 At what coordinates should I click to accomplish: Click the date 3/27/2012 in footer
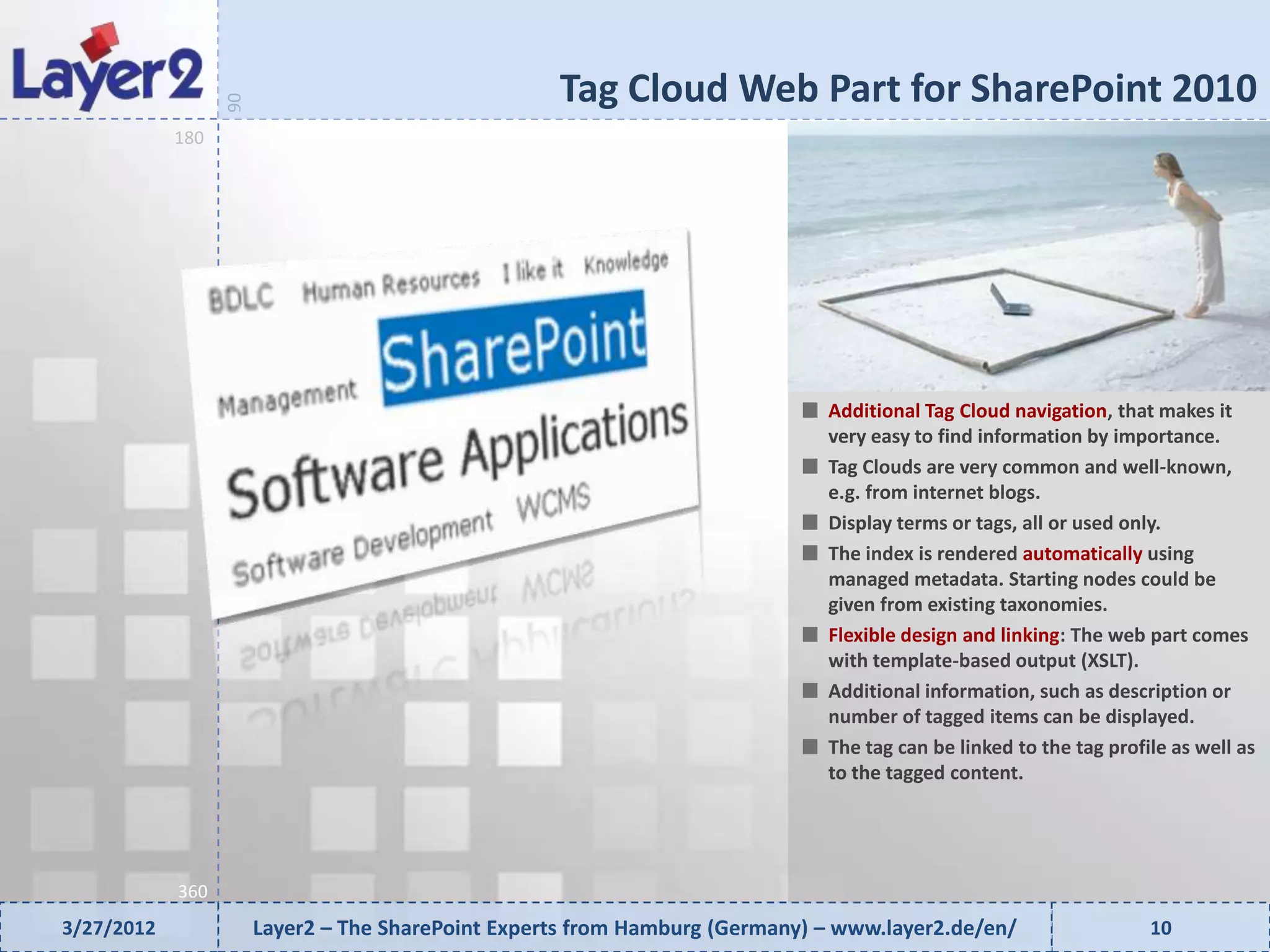point(109,928)
